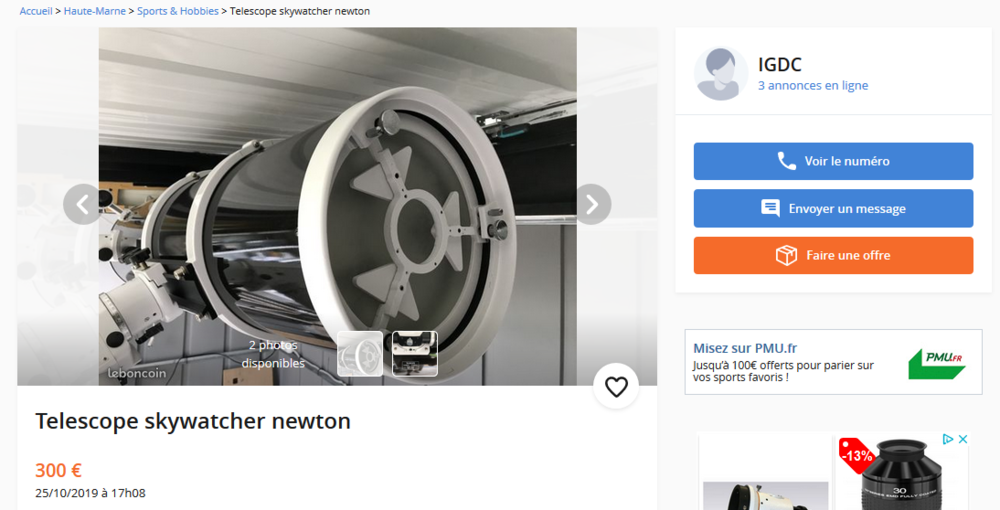Save listing with heart favorite icon
Viewport: 1000px width, 510px height.
[616, 387]
